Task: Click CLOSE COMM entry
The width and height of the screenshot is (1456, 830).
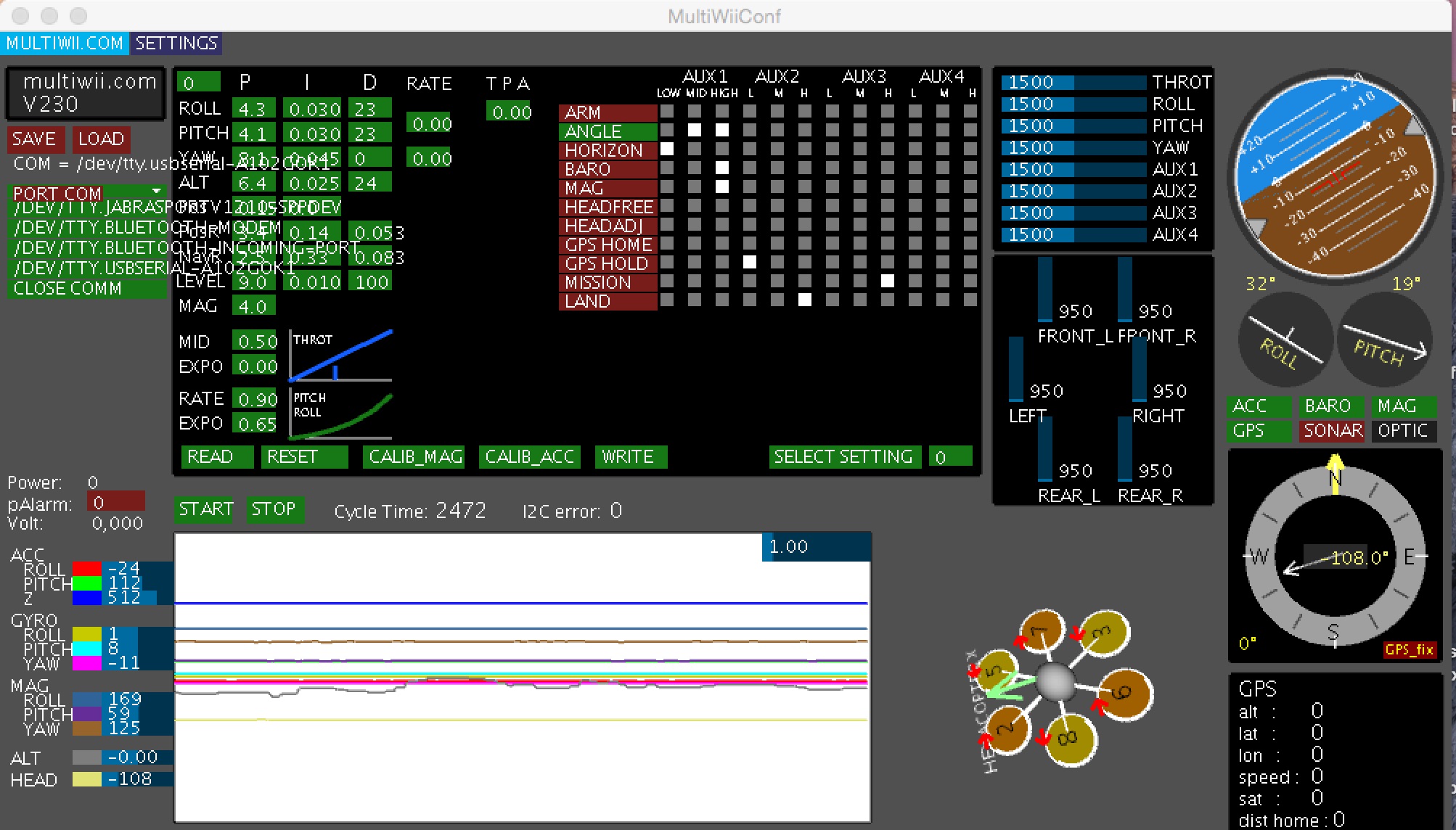Action: (x=86, y=289)
